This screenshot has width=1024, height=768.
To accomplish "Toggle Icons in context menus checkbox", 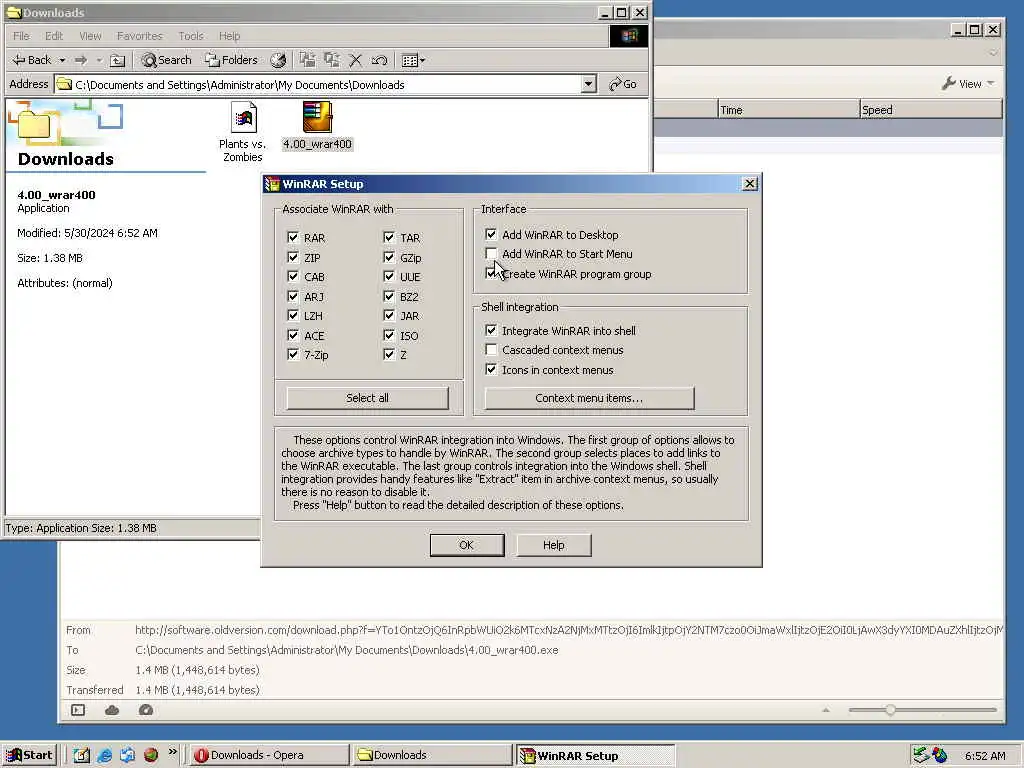I will pyautogui.click(x=490, y=370).
